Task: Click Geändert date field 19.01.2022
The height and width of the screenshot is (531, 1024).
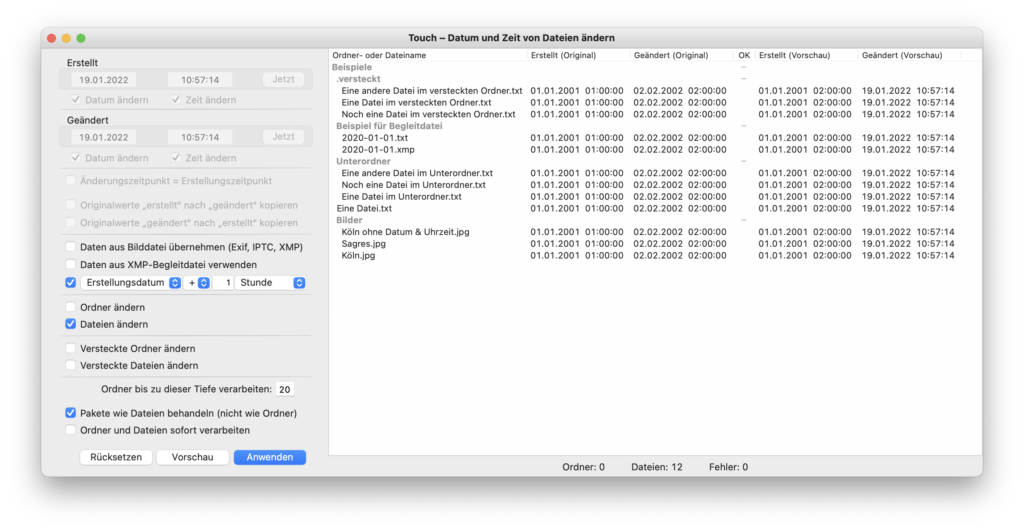Action: (104, 137)
